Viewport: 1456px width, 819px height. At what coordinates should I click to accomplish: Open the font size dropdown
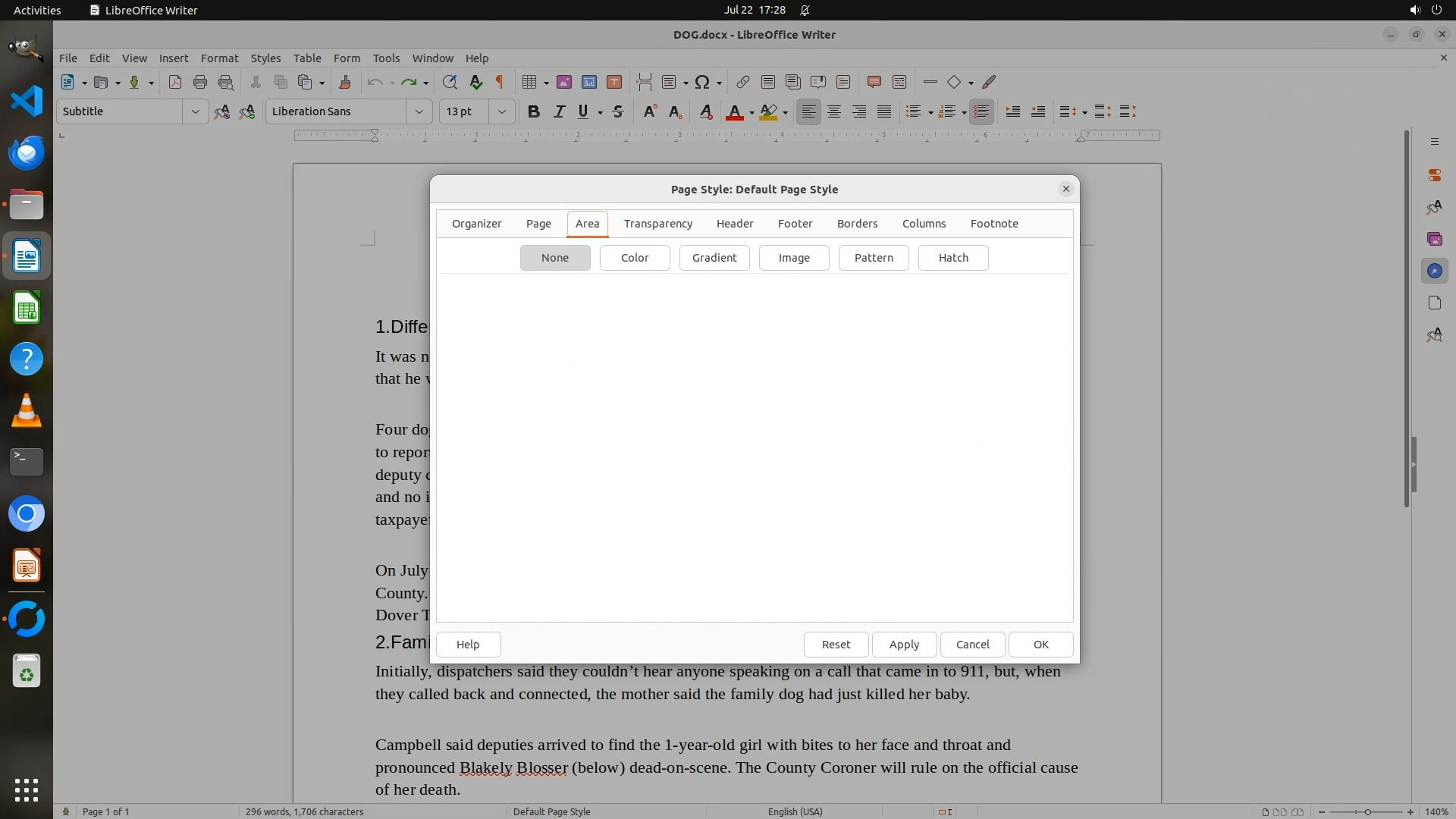coord(501,111)
